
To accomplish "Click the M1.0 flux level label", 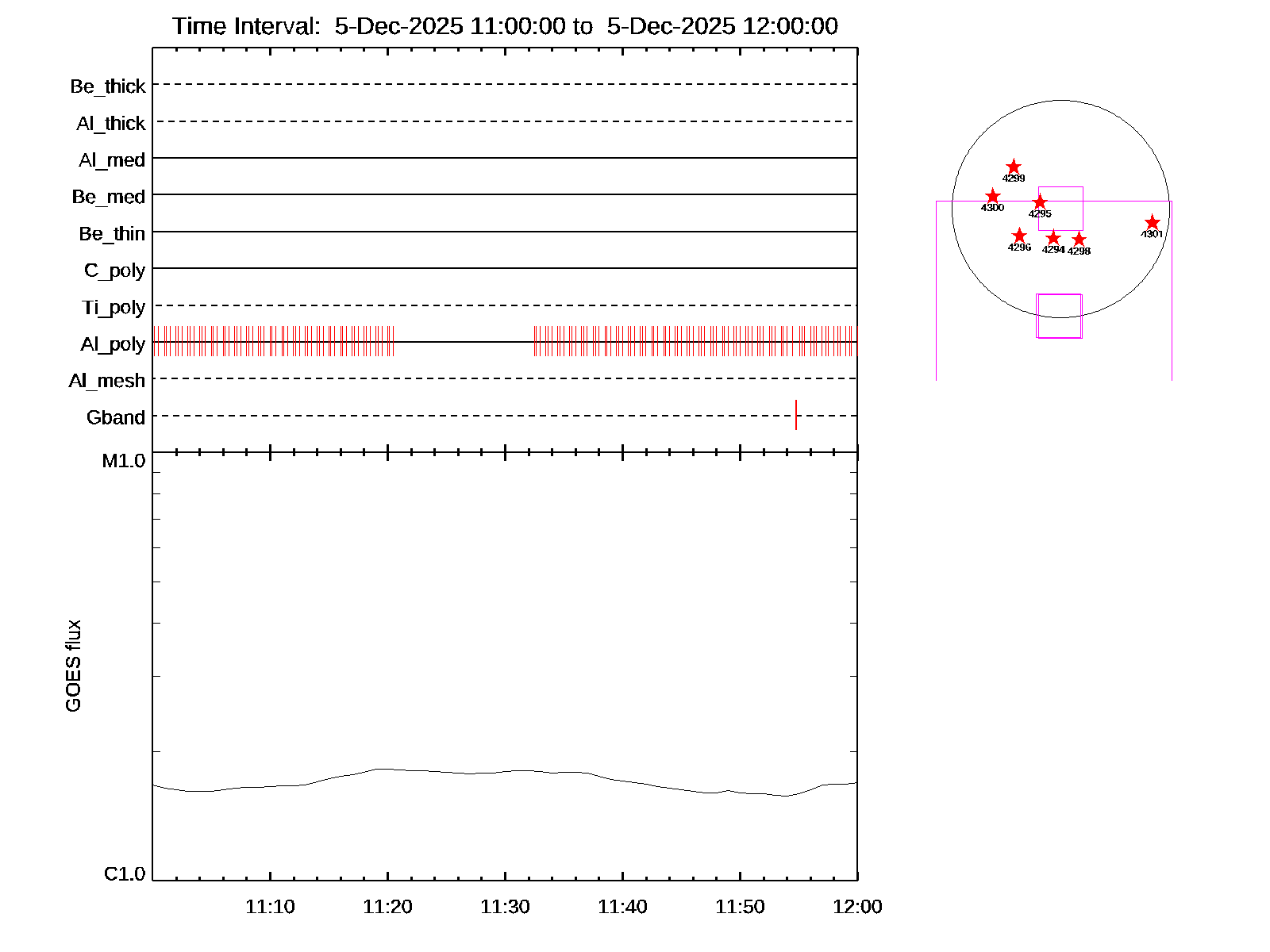I will pyautogui.click(x=124, y=461).
